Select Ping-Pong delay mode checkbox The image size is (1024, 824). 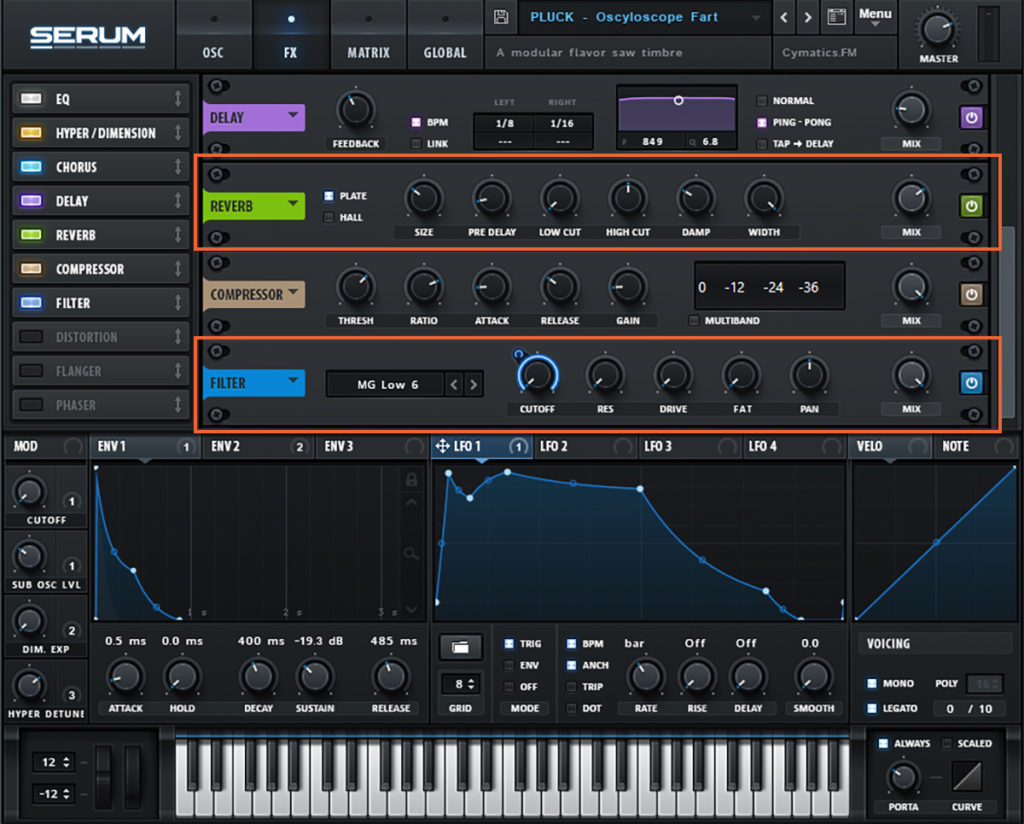(761, 122)
